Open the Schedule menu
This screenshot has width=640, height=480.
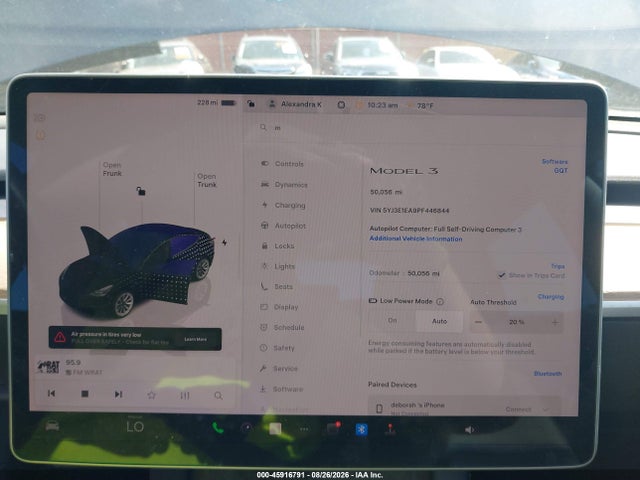pos(282,327)
